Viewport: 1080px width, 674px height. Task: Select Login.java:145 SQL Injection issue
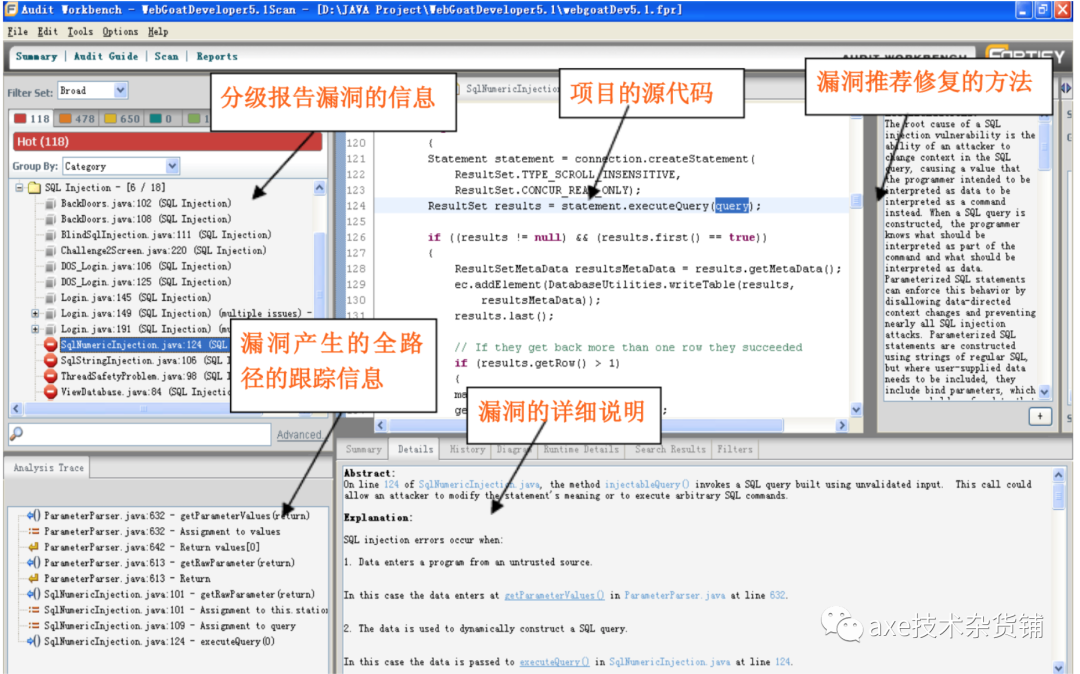135,297
